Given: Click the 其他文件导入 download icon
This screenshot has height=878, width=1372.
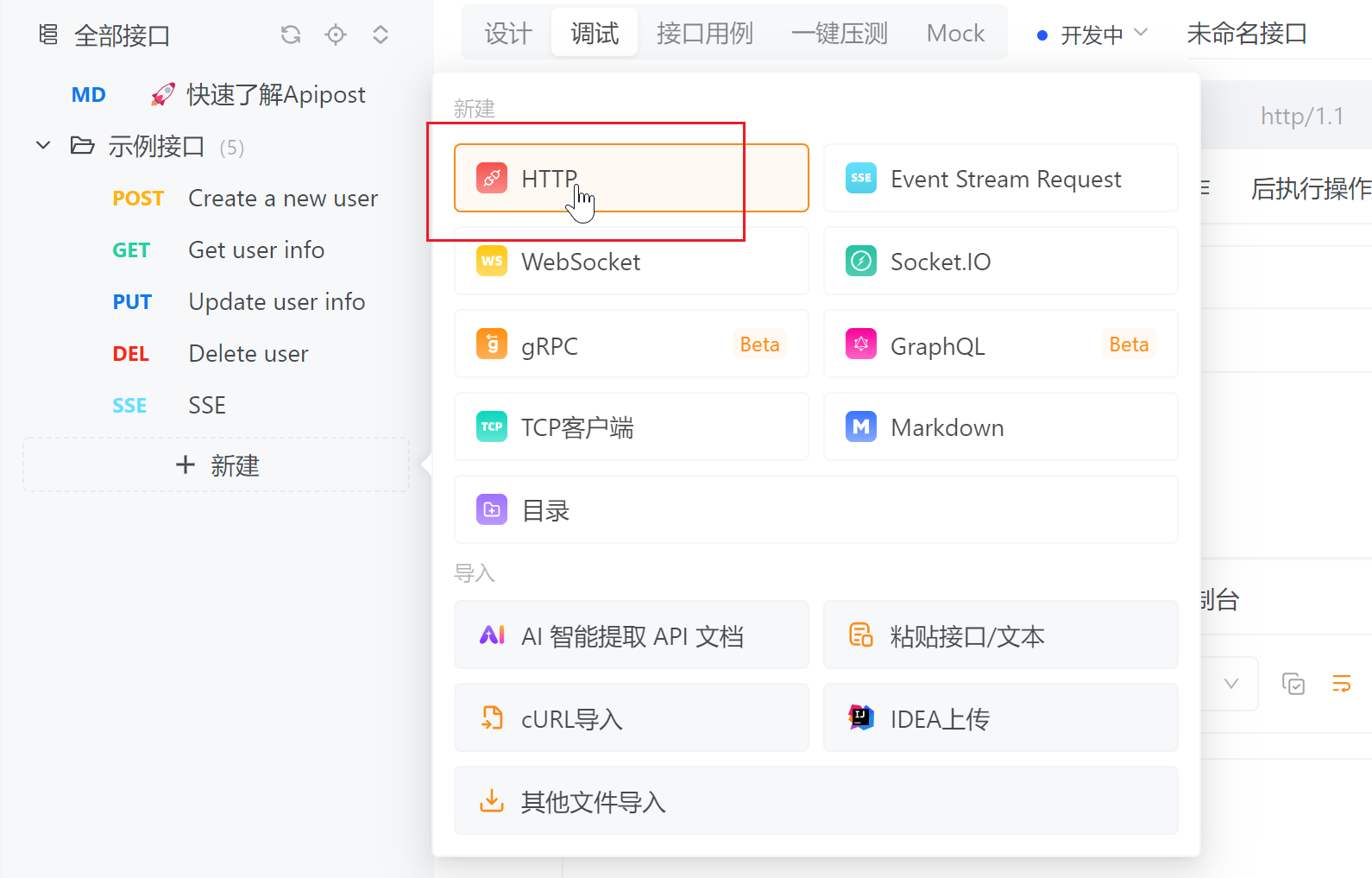Looking at the screenshot, I should tap(492, 800).
